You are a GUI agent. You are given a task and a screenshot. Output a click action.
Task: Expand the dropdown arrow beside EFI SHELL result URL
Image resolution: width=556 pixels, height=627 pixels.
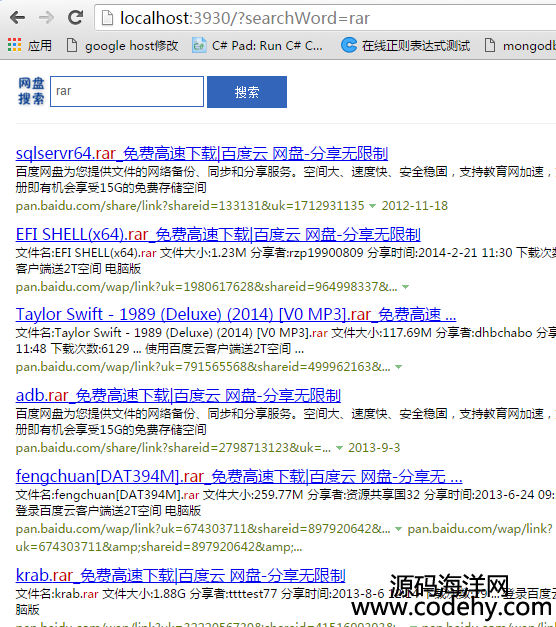point(406,287)
